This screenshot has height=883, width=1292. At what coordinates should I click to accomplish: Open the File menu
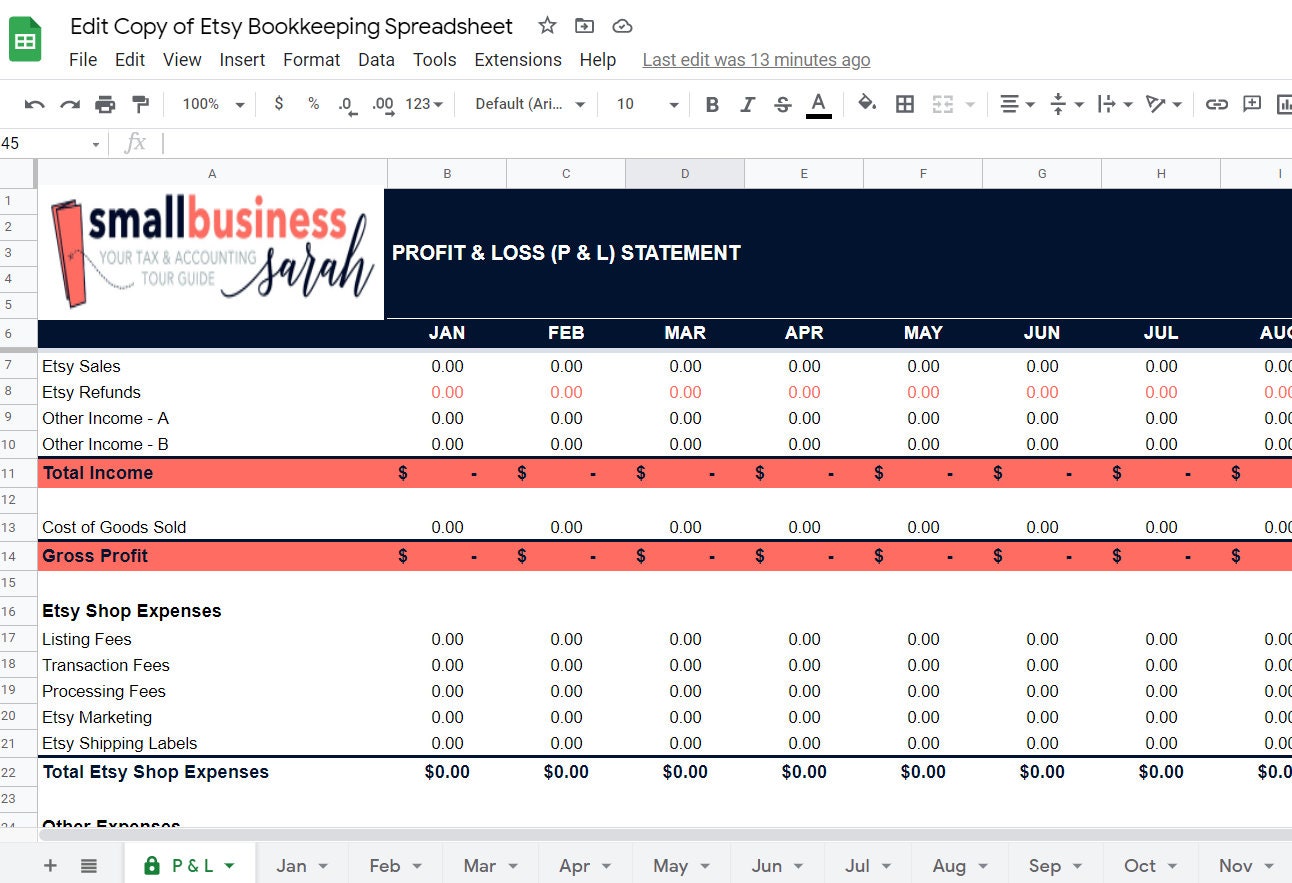[83, 60]
